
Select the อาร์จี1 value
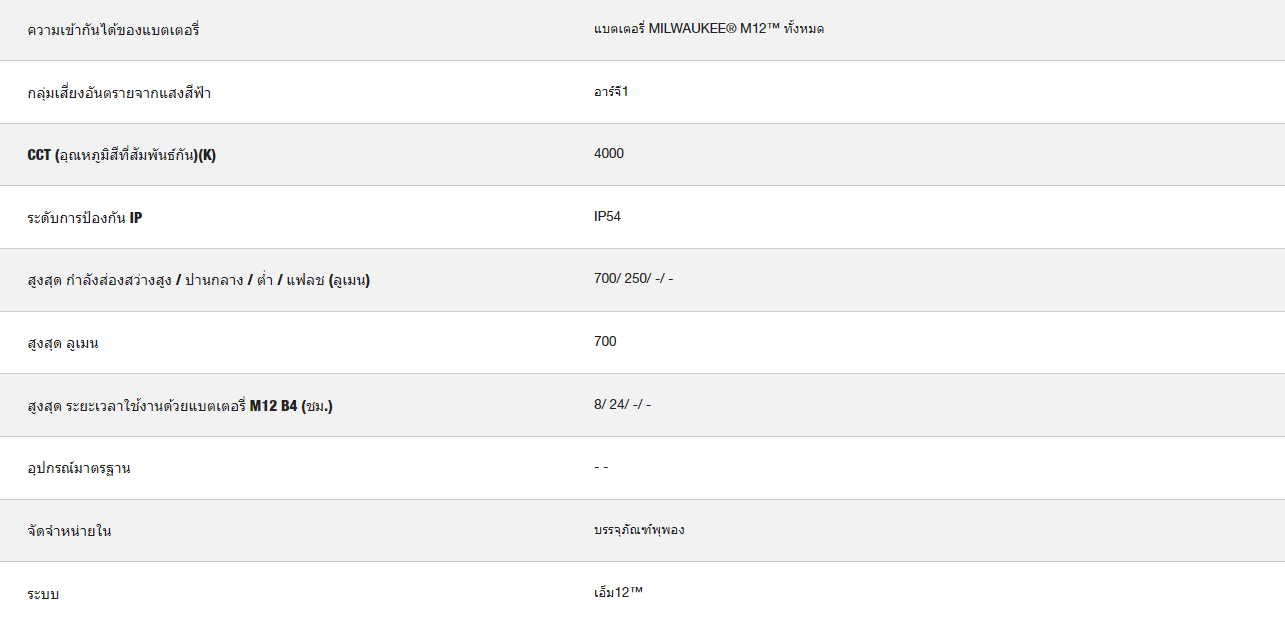[x=611, y=91]
